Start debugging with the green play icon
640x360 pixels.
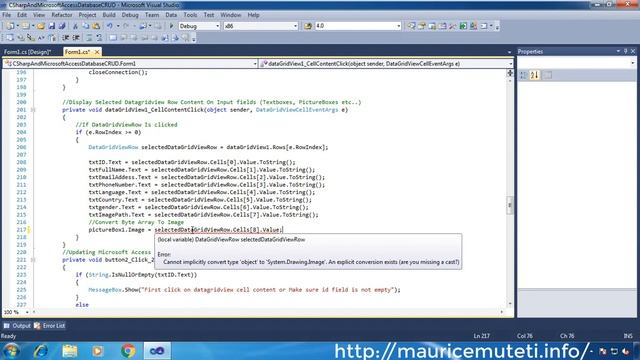click(x=171, y=26)
